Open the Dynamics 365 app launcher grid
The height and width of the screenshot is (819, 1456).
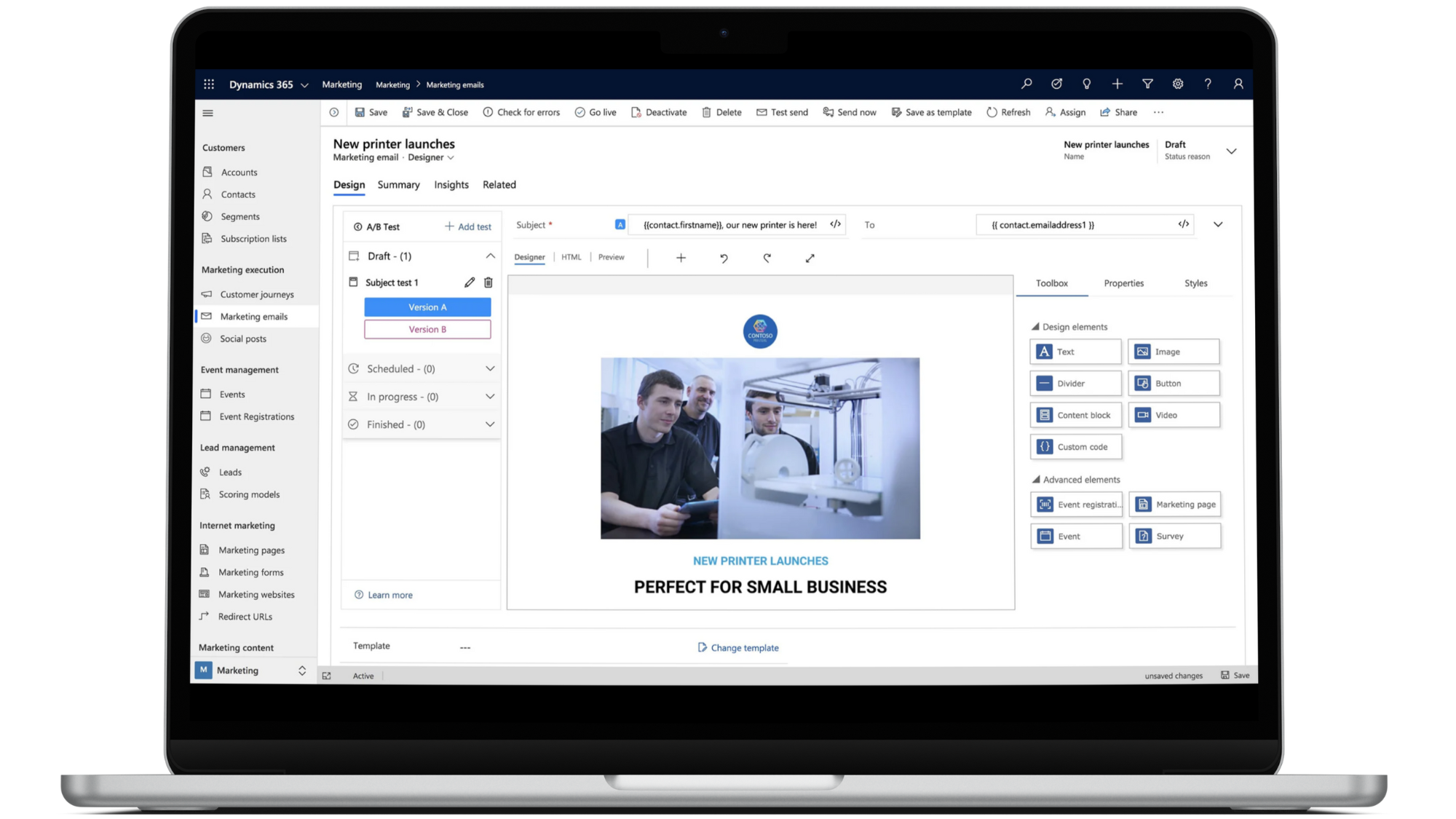click(209, 84)
